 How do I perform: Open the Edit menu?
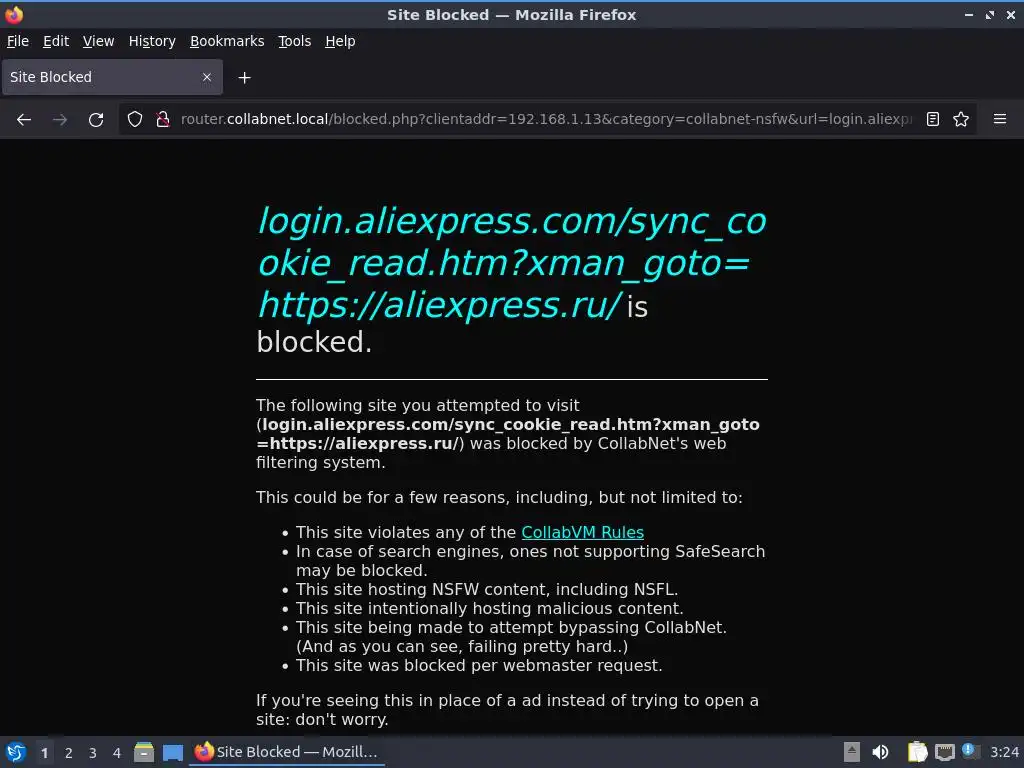pyautogui.click(x=56, y=41)
